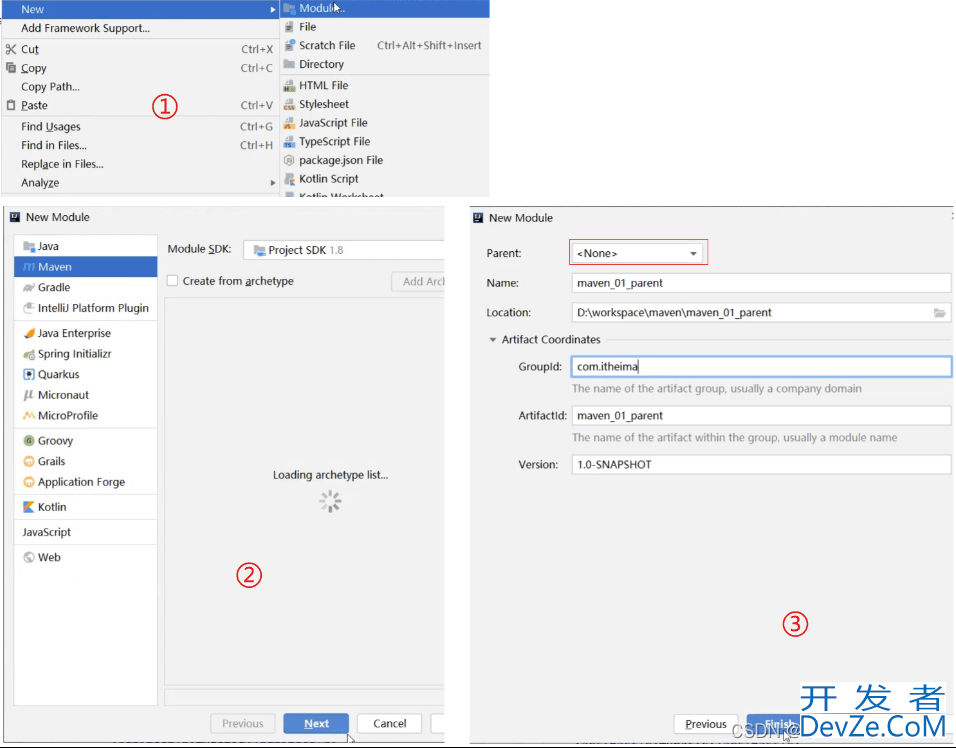Collapse the Artifact Coordinates section
The image size is (956, 748).
(x=493, y=340)
